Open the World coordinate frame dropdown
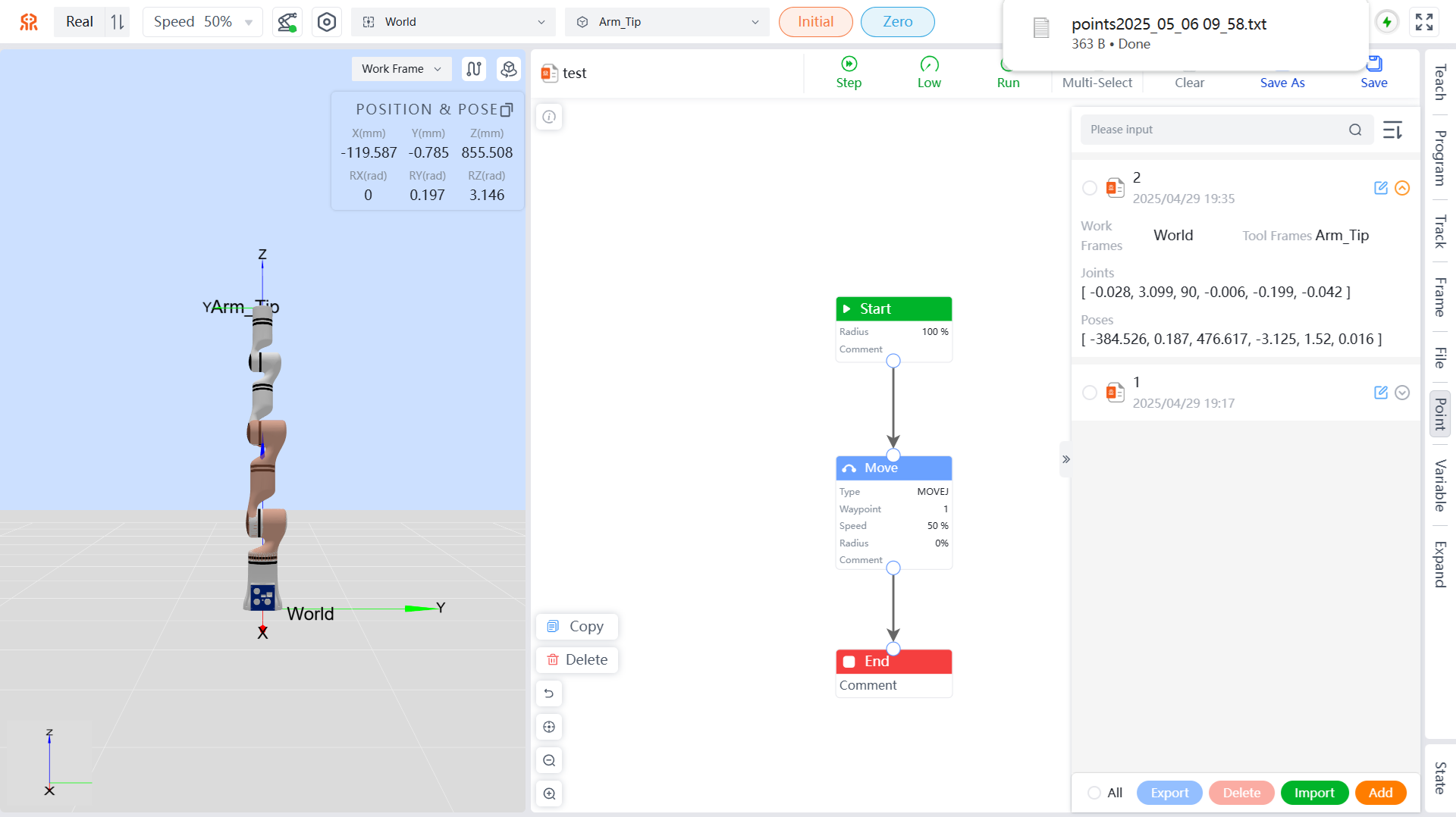The image size is (1456, 817). 453,22
